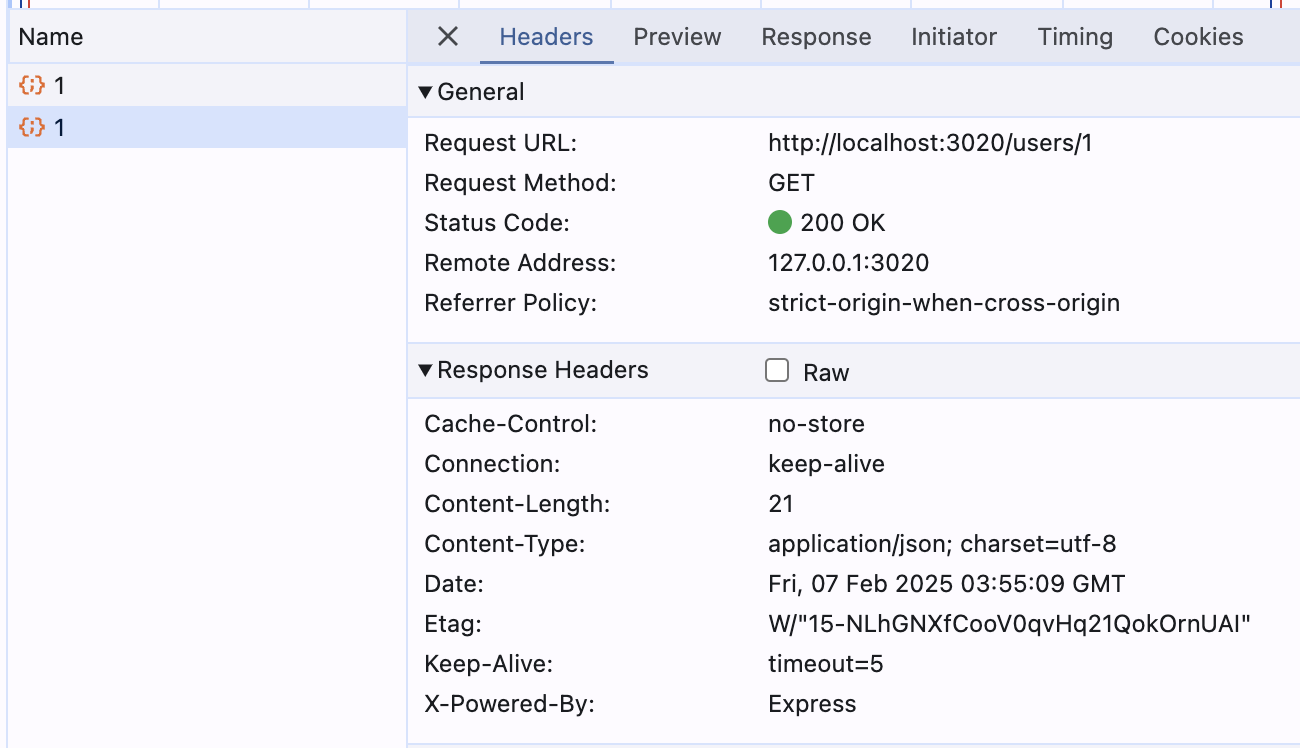
Task: Enable the Raw headers checkbox
Action: pos(777,371)
